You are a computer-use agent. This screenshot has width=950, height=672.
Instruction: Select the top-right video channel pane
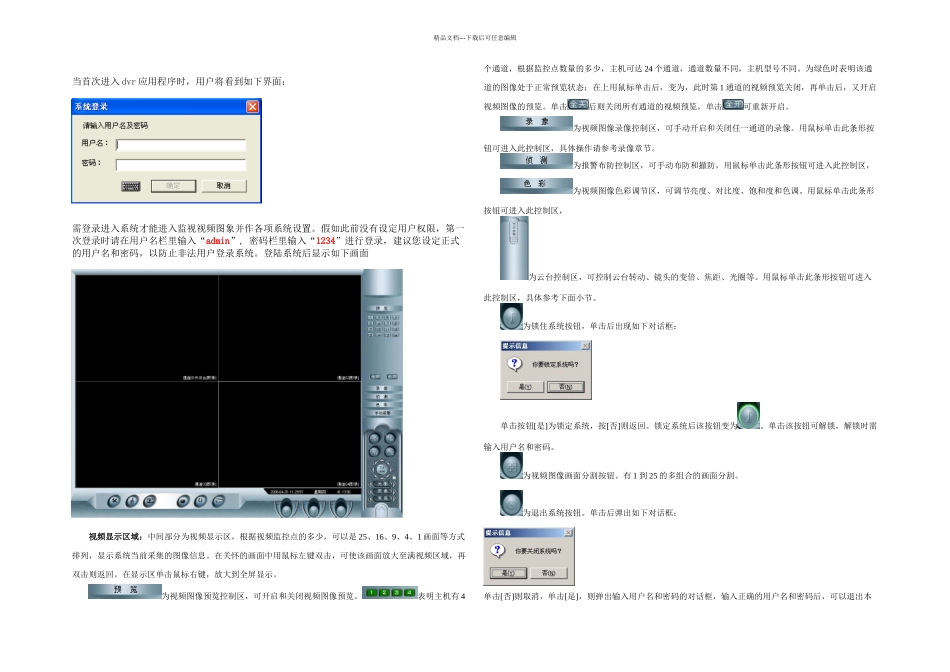290,328
